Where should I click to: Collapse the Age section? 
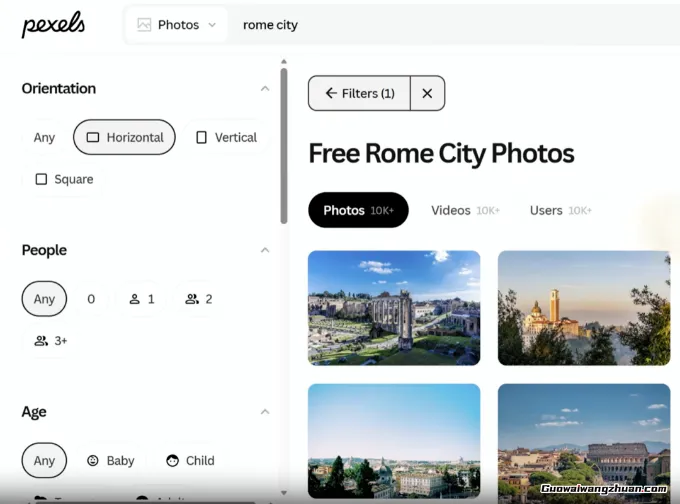pyautogui.click(x=265, y=412)
